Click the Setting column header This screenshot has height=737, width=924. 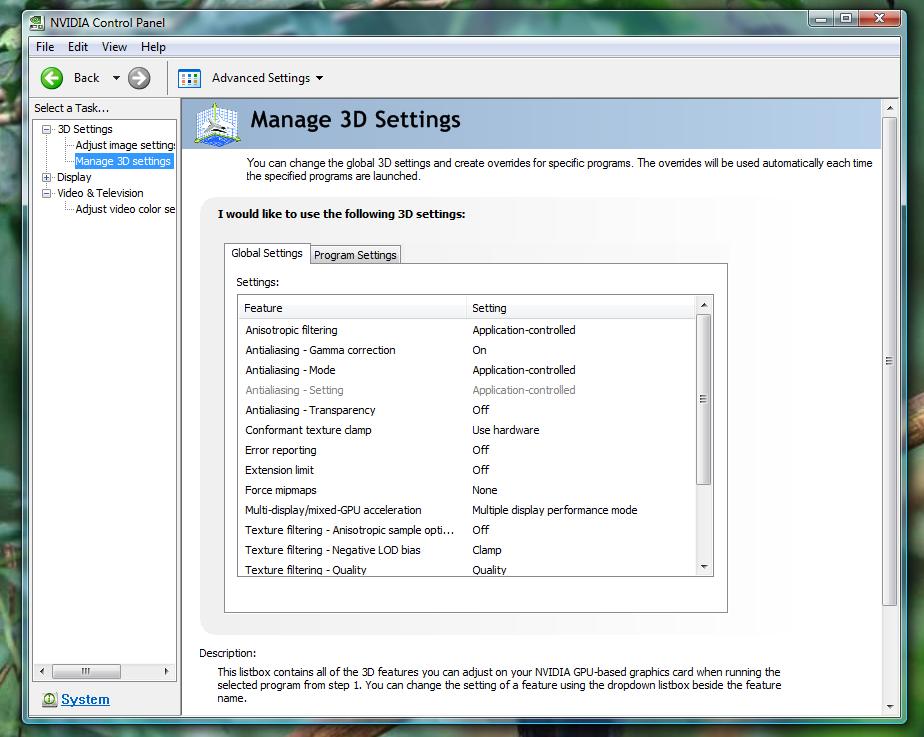coord(581,308)
